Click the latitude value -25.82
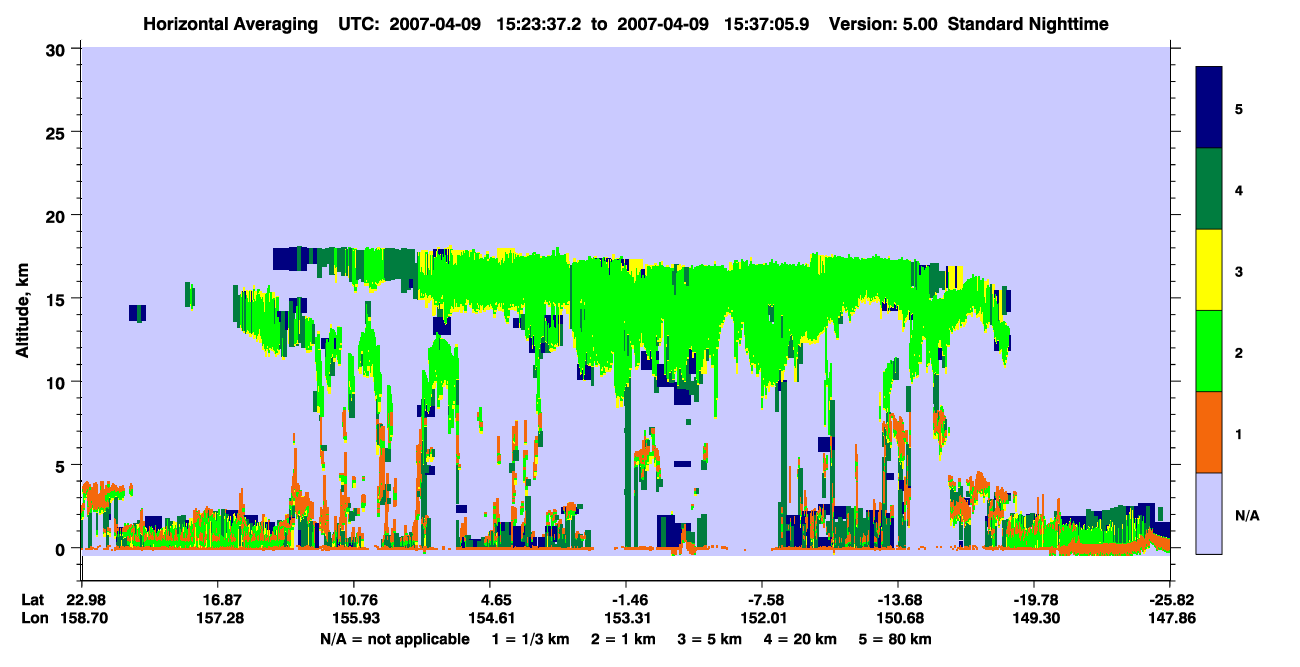The width and height of the screenshot is (1300, 667). coord(1167,600)
